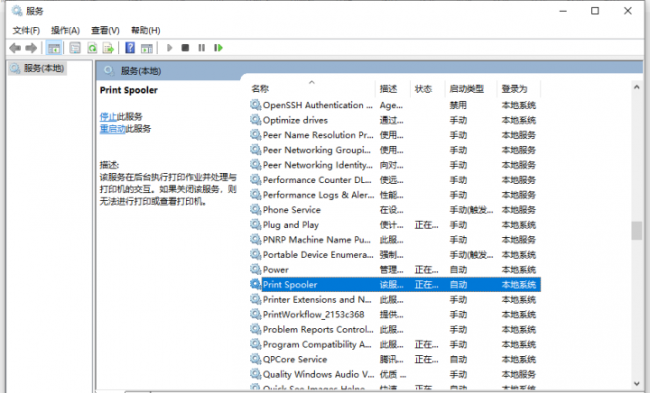
Task: Select the OpenSSH Authentication service row
Action: coord(395,105)
